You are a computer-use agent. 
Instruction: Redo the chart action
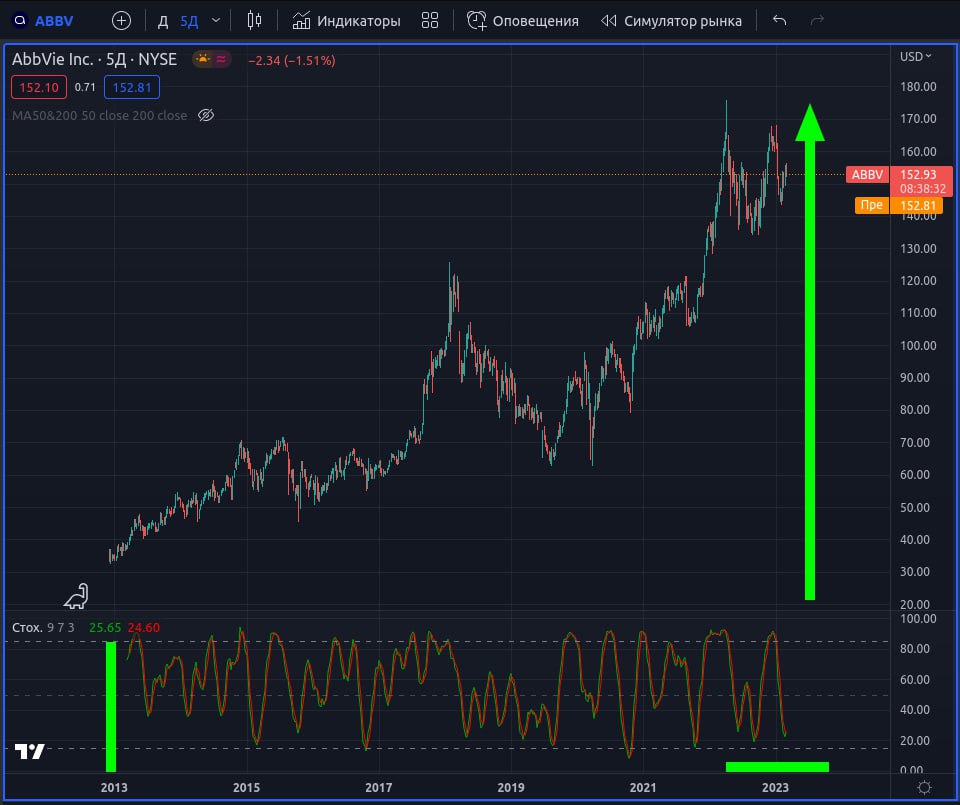coord(817,21)
